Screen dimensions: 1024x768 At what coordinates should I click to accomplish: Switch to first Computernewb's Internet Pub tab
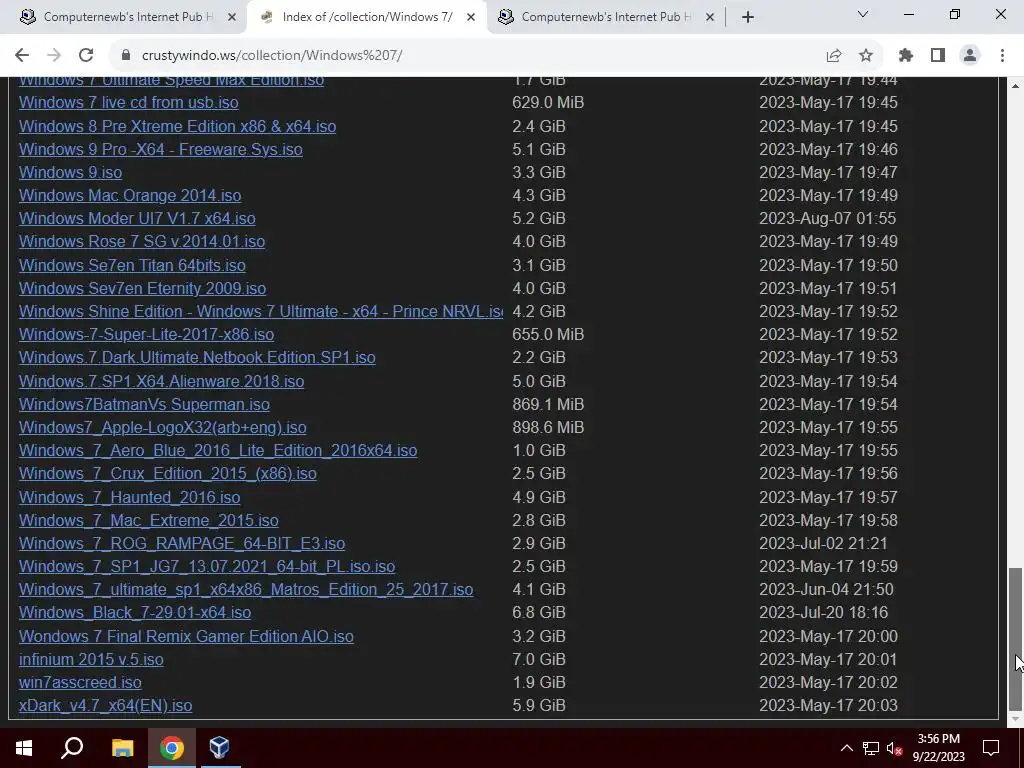coord(123,17)
